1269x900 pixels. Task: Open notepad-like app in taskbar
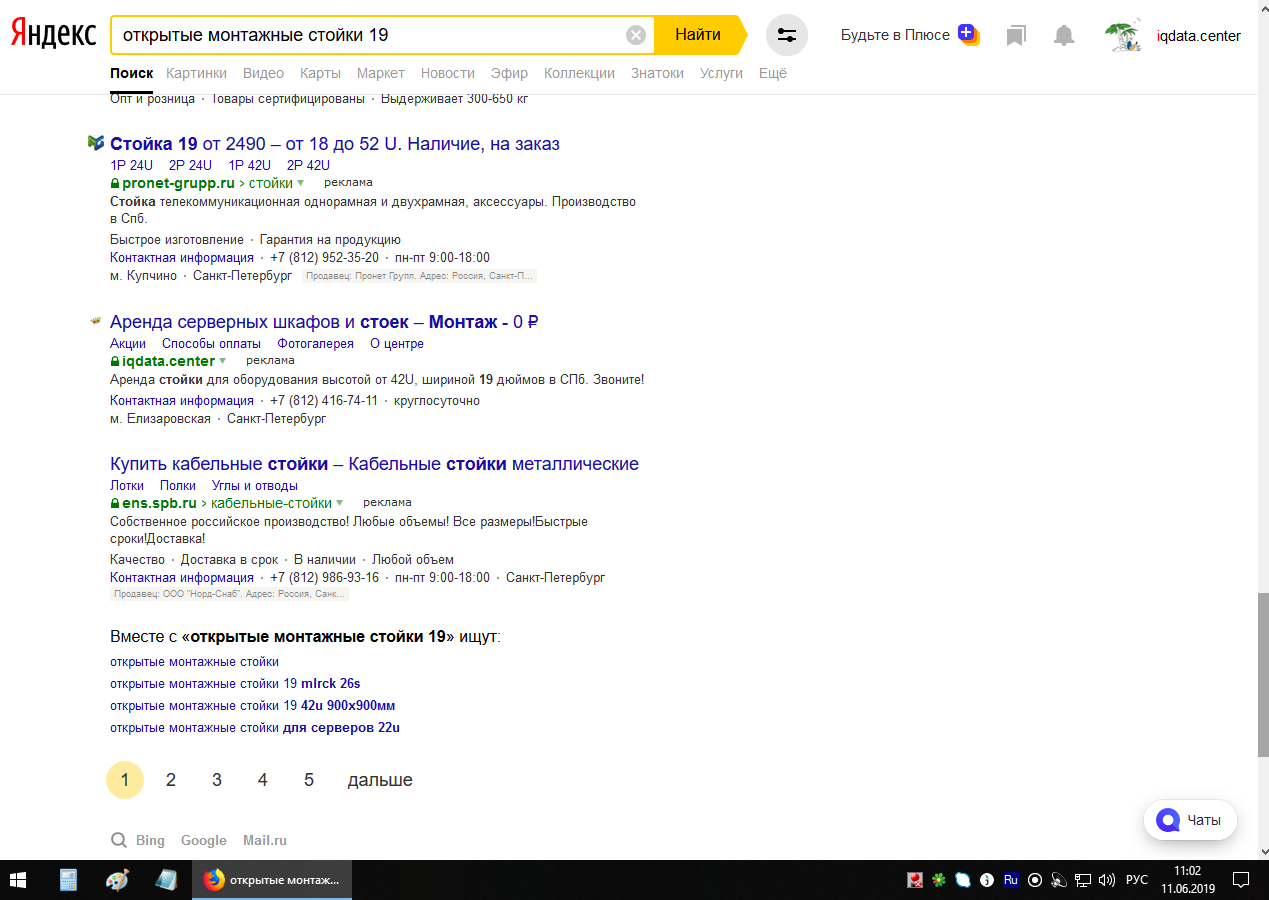coord(166,880)
